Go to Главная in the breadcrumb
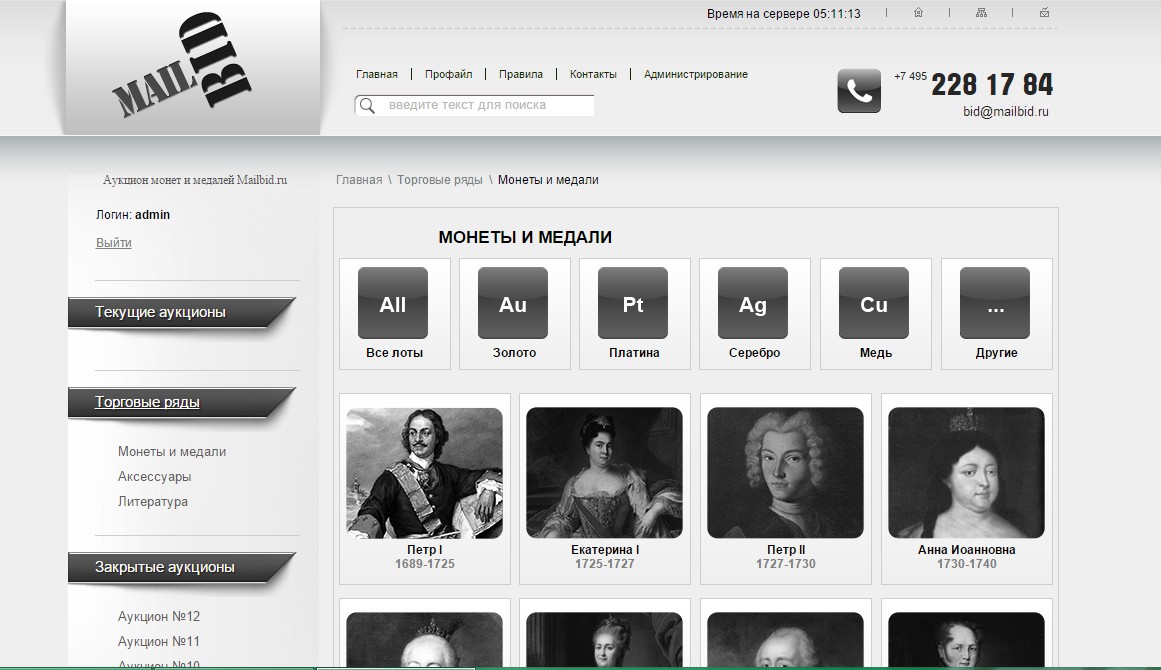Image resolution: width=1161 pixels, height=670 pixels. coord(359,180)
